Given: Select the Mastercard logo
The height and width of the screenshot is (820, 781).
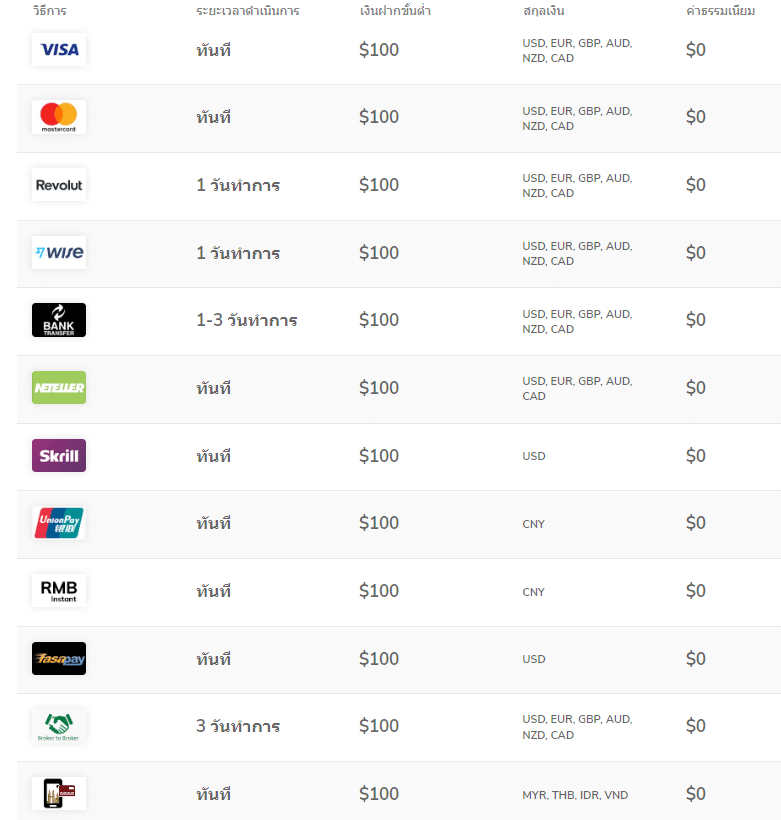Looking at the screenshot, I should pyautogui.click(x=59, y=117).
